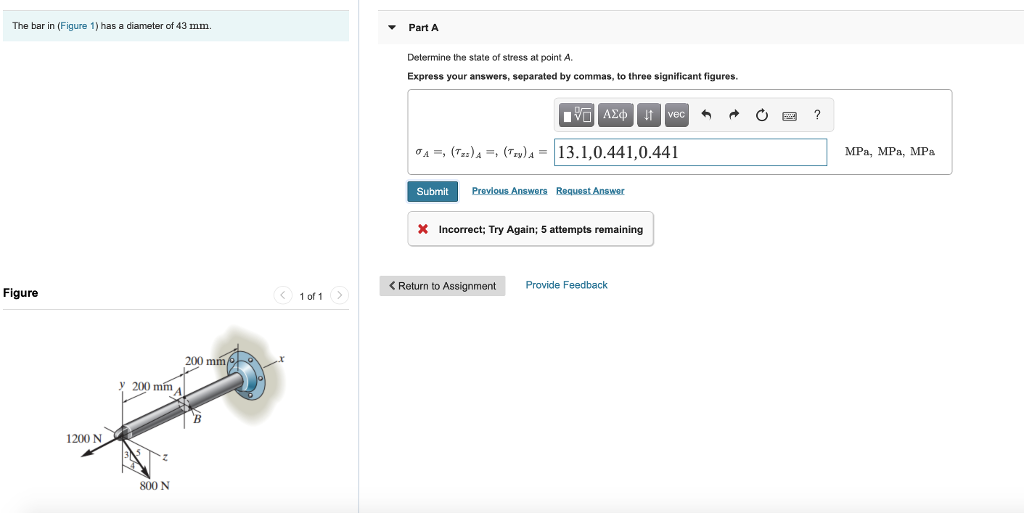This screenshot has width=1024, height=513.
Task: Click the red incorrect X mark
Action: [423, 229]
